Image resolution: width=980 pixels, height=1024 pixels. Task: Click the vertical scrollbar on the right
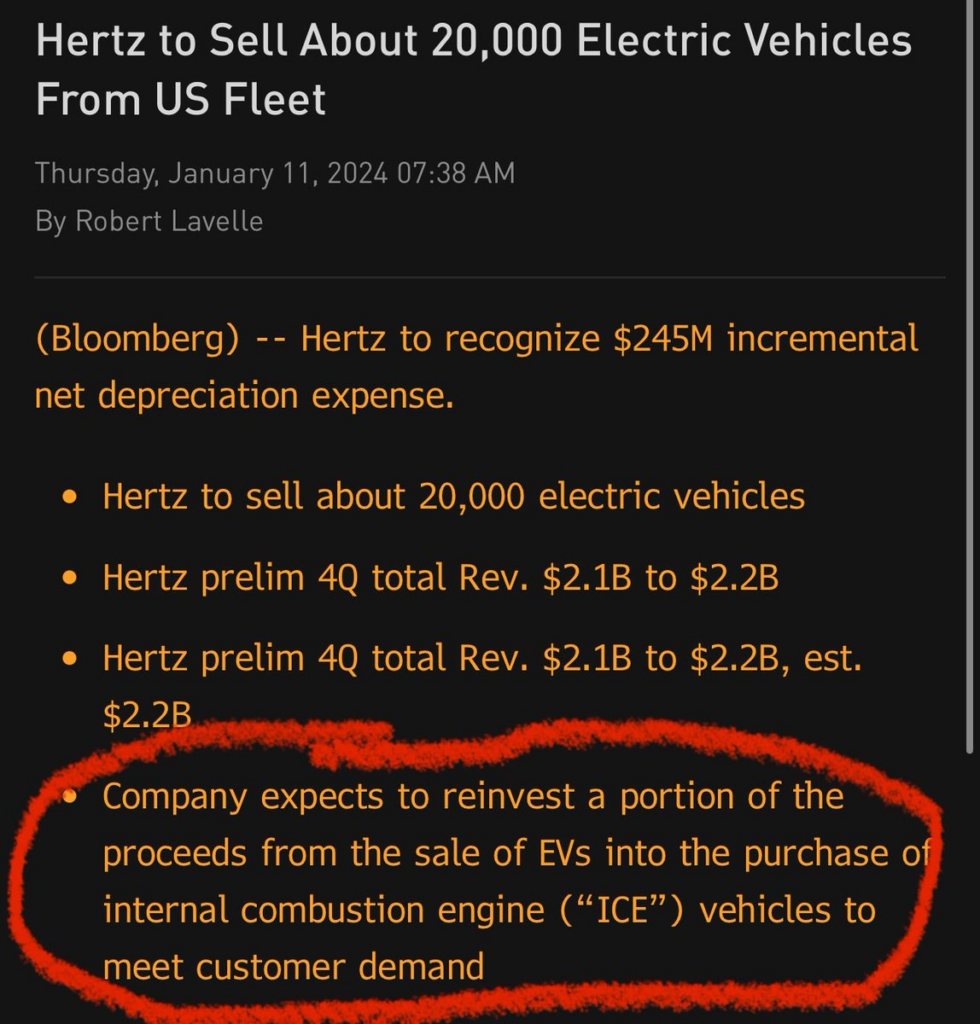click(x=969, y=400)
